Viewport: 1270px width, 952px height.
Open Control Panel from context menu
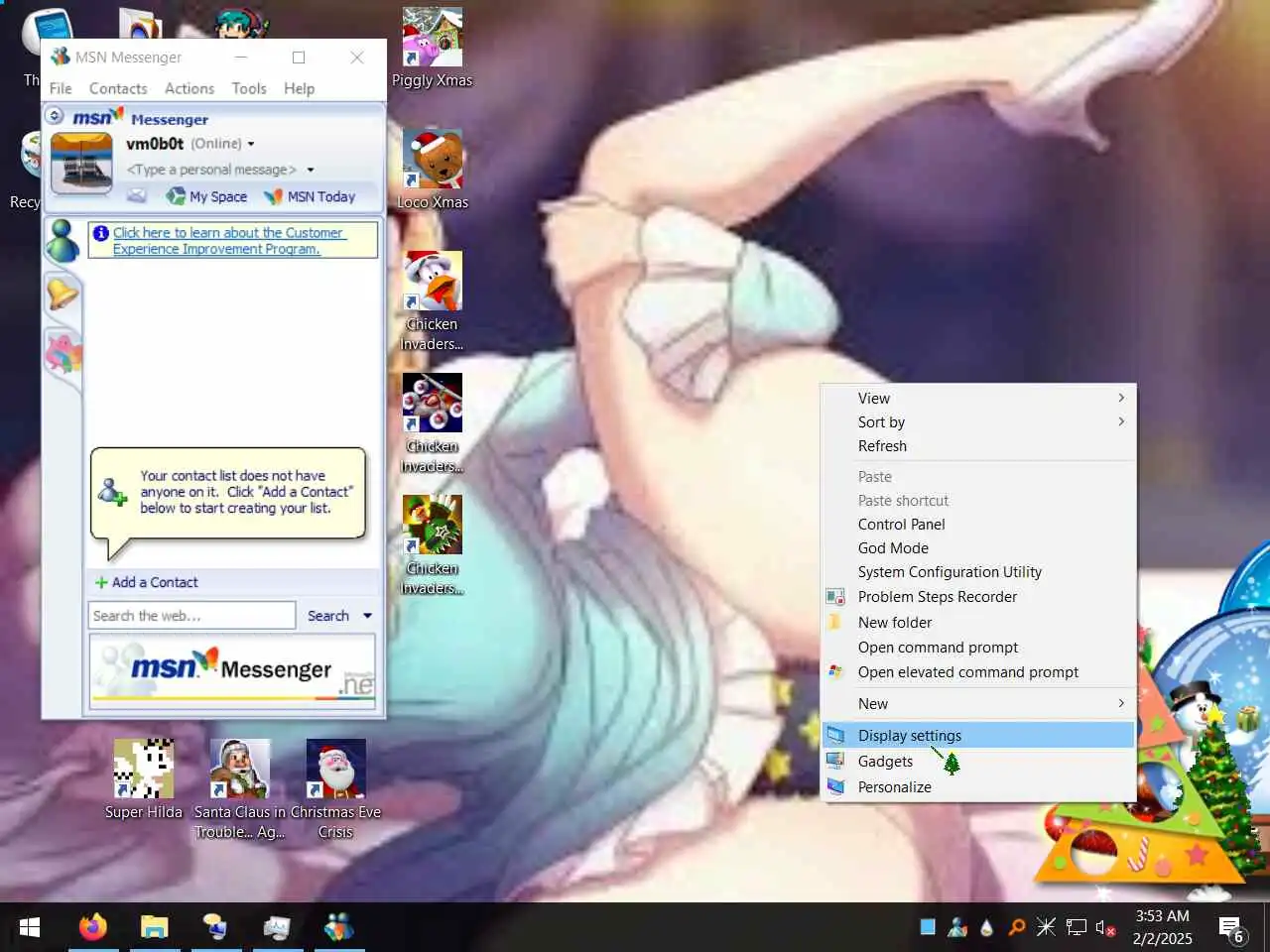[978, 524]
